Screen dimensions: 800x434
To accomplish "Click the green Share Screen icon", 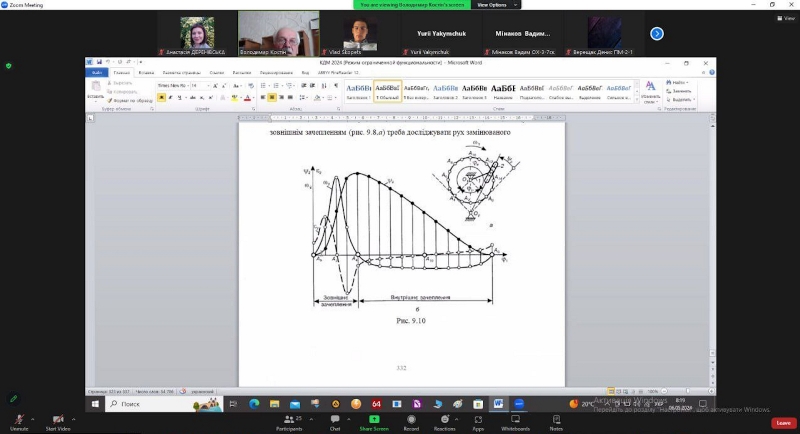I will [373, 419].
